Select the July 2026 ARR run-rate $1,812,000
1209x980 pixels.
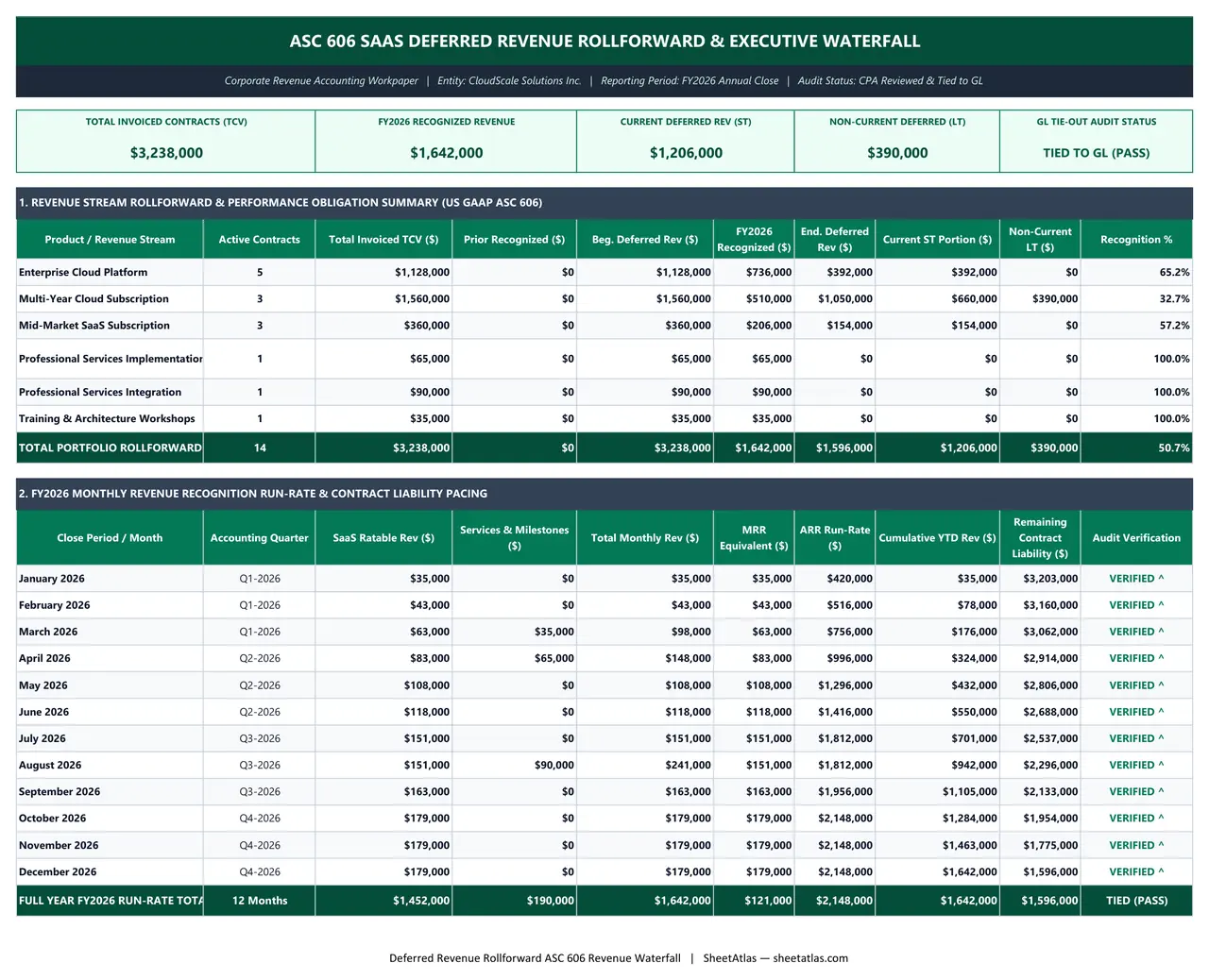pyautogui.click(x=835, y=738)
